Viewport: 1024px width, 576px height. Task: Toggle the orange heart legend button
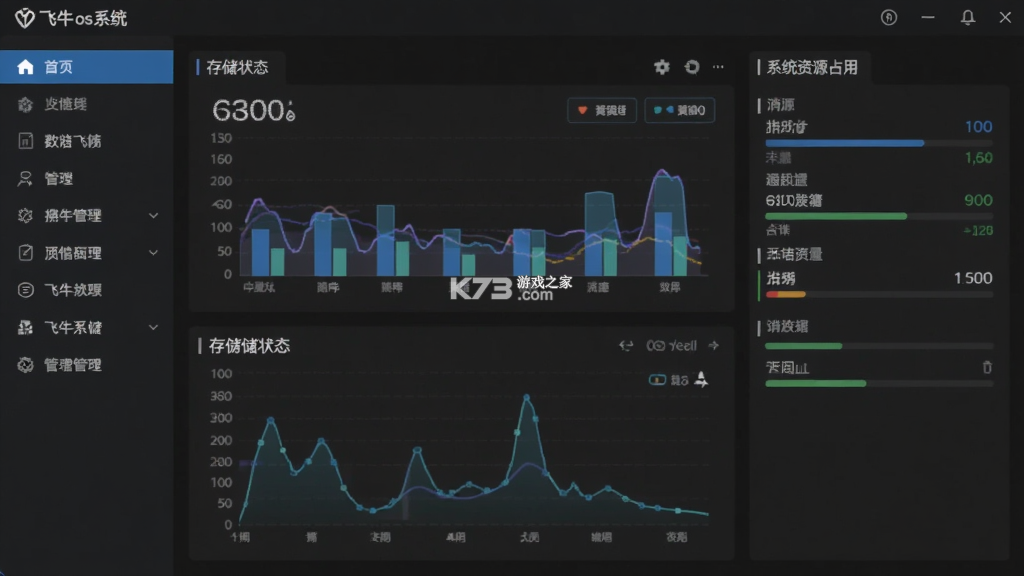click(x=601, y=110)
